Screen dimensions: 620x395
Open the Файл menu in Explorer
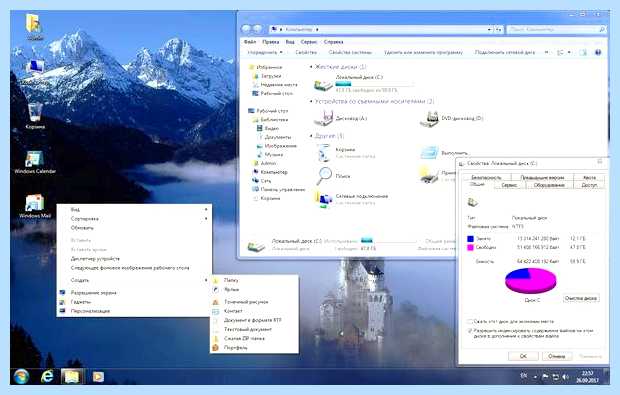click(250, 42)
